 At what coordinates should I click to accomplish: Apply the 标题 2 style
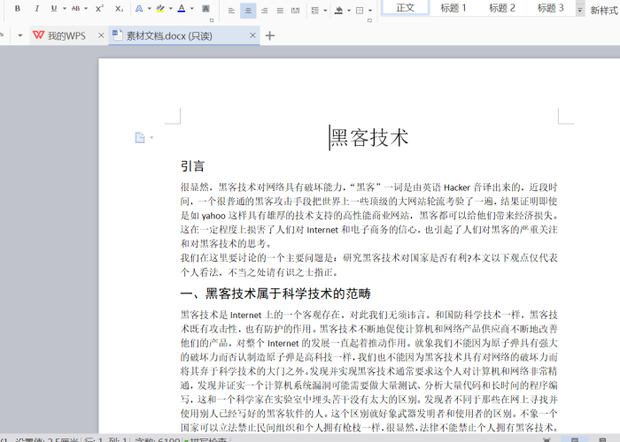coord(502,8)
